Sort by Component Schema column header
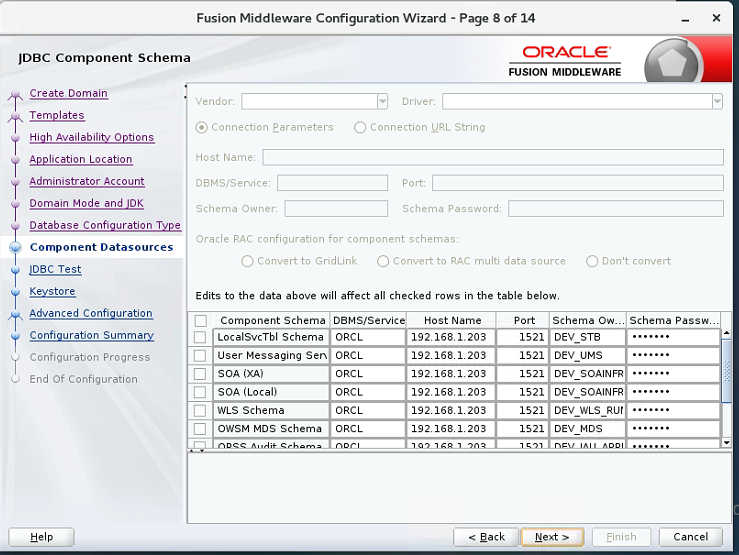 [x=272, y=320]
